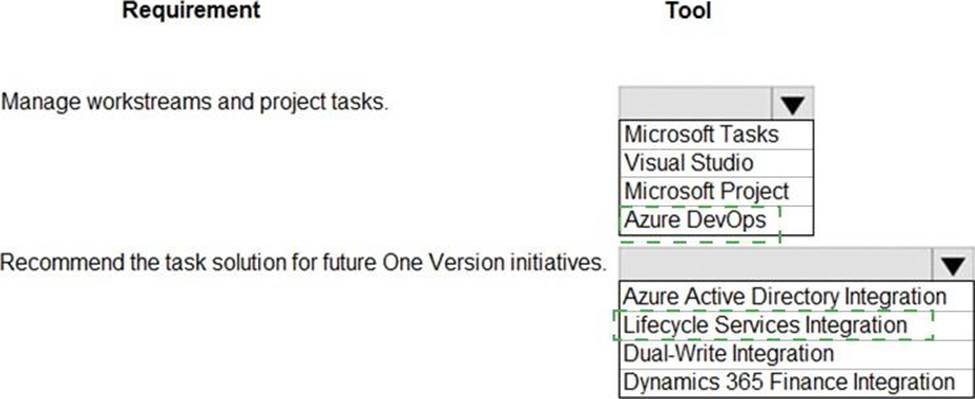
Task: Click the Manage workstreams and project tasks text
Action: point(195,102)
